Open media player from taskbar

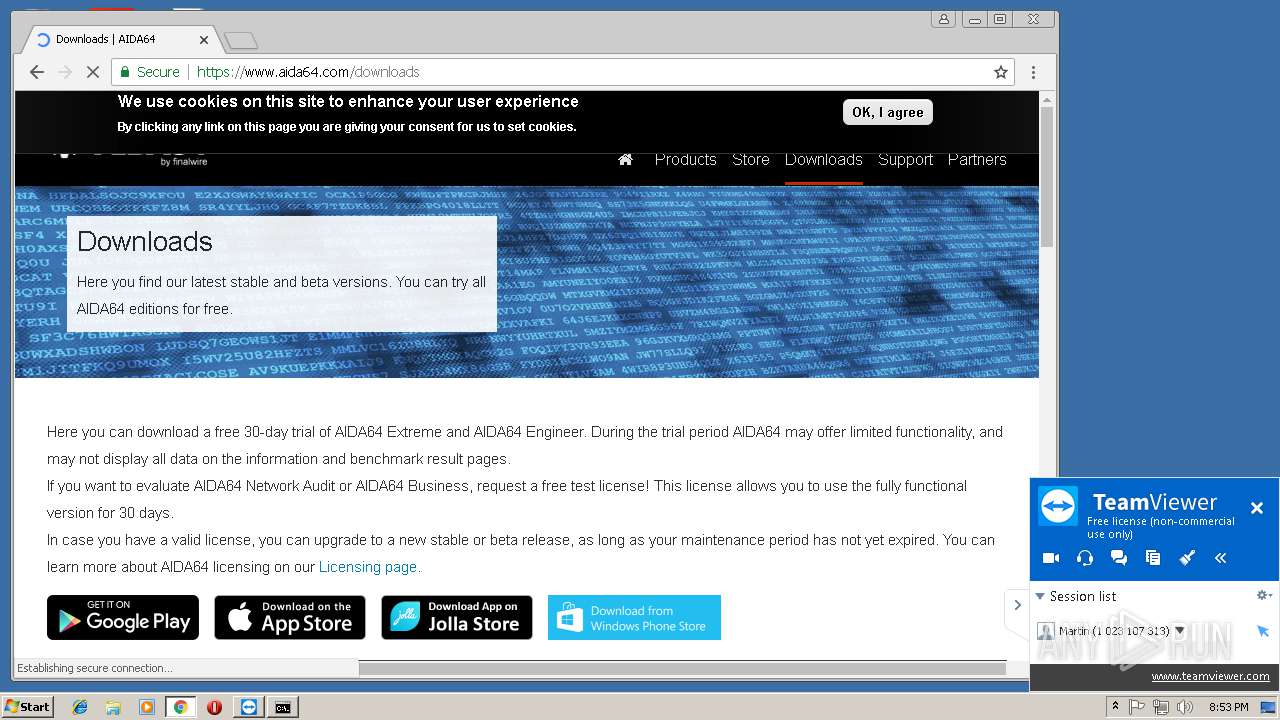coord(147,707)
